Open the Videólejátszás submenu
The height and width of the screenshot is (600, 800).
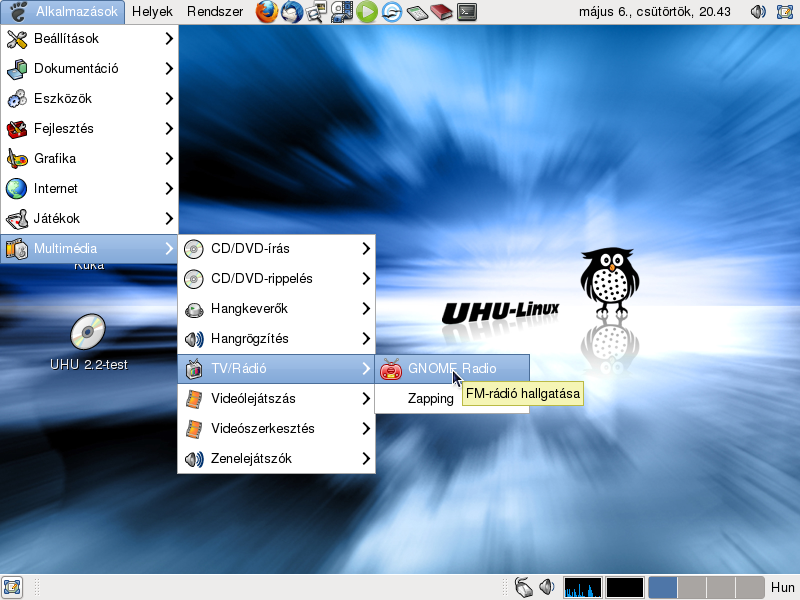pos(277,399)
